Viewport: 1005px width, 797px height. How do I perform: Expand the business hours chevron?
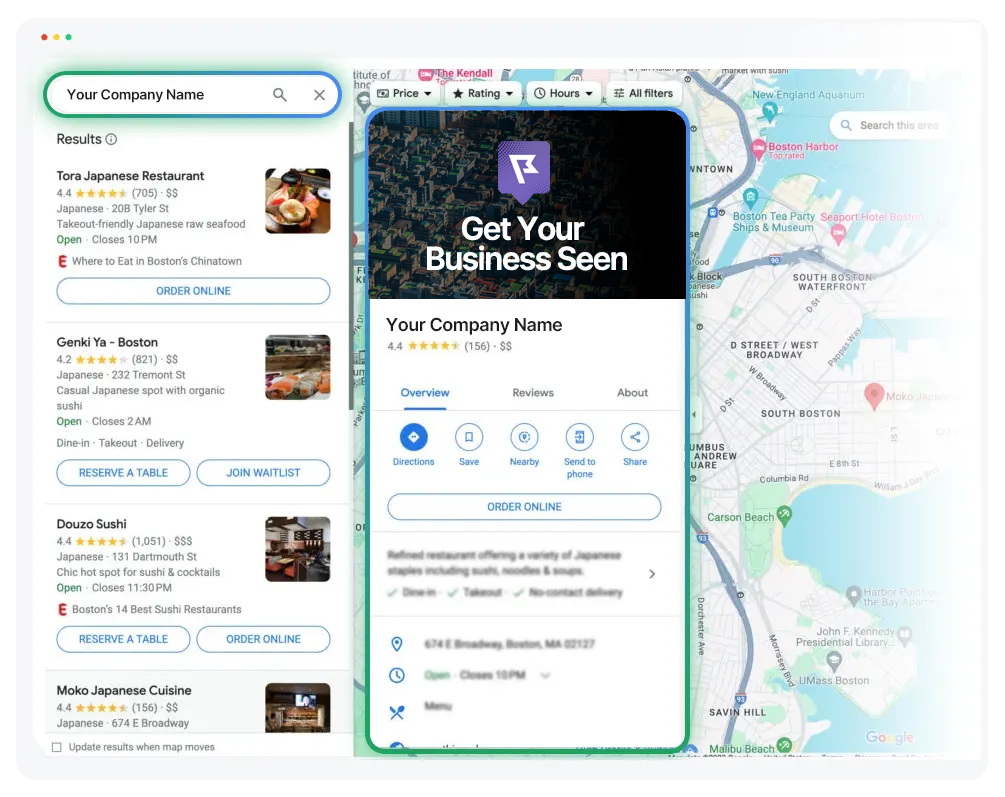(x=545, y=676)
